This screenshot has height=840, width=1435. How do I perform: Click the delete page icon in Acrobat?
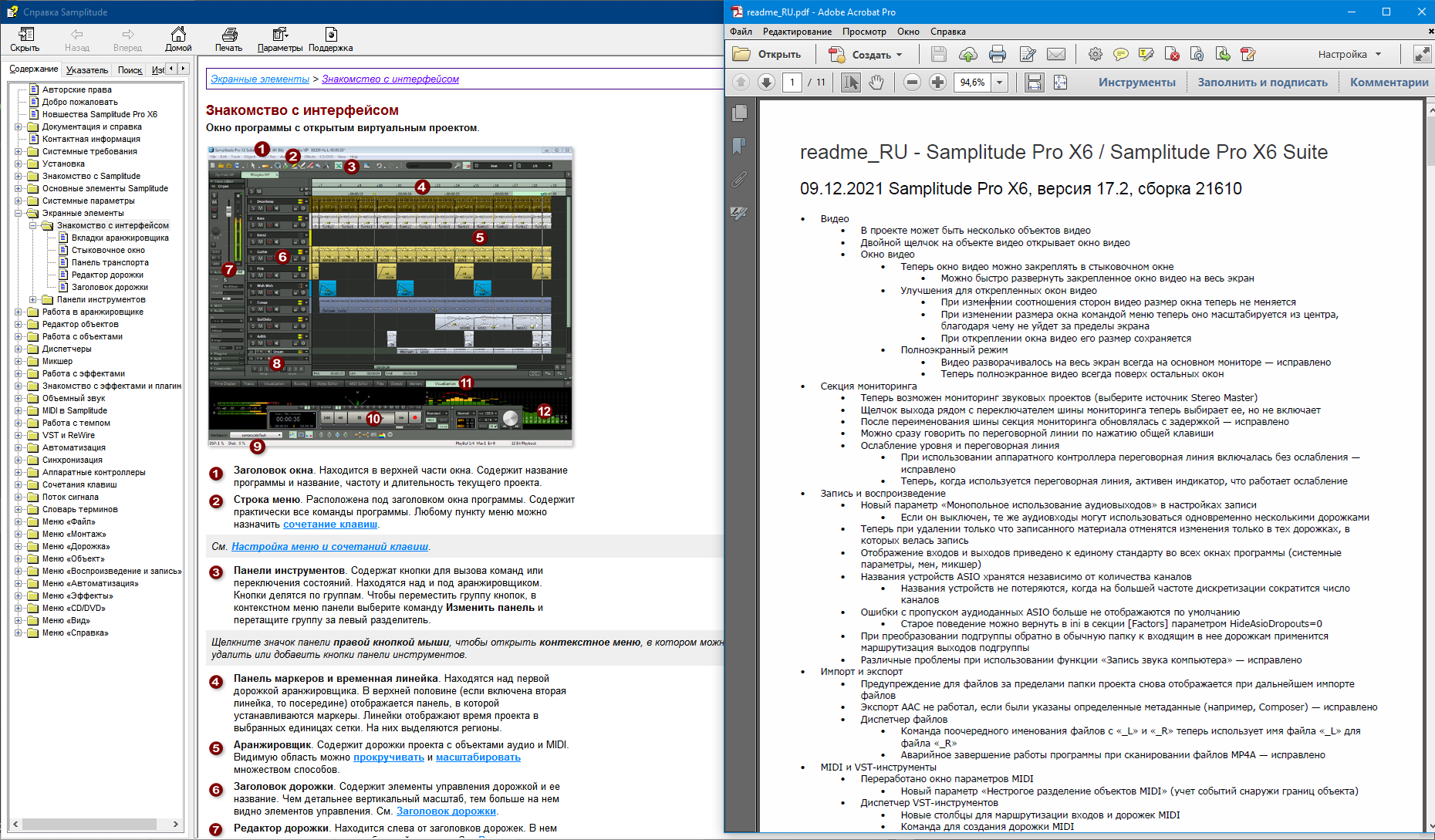click(x=1172, y=54)
